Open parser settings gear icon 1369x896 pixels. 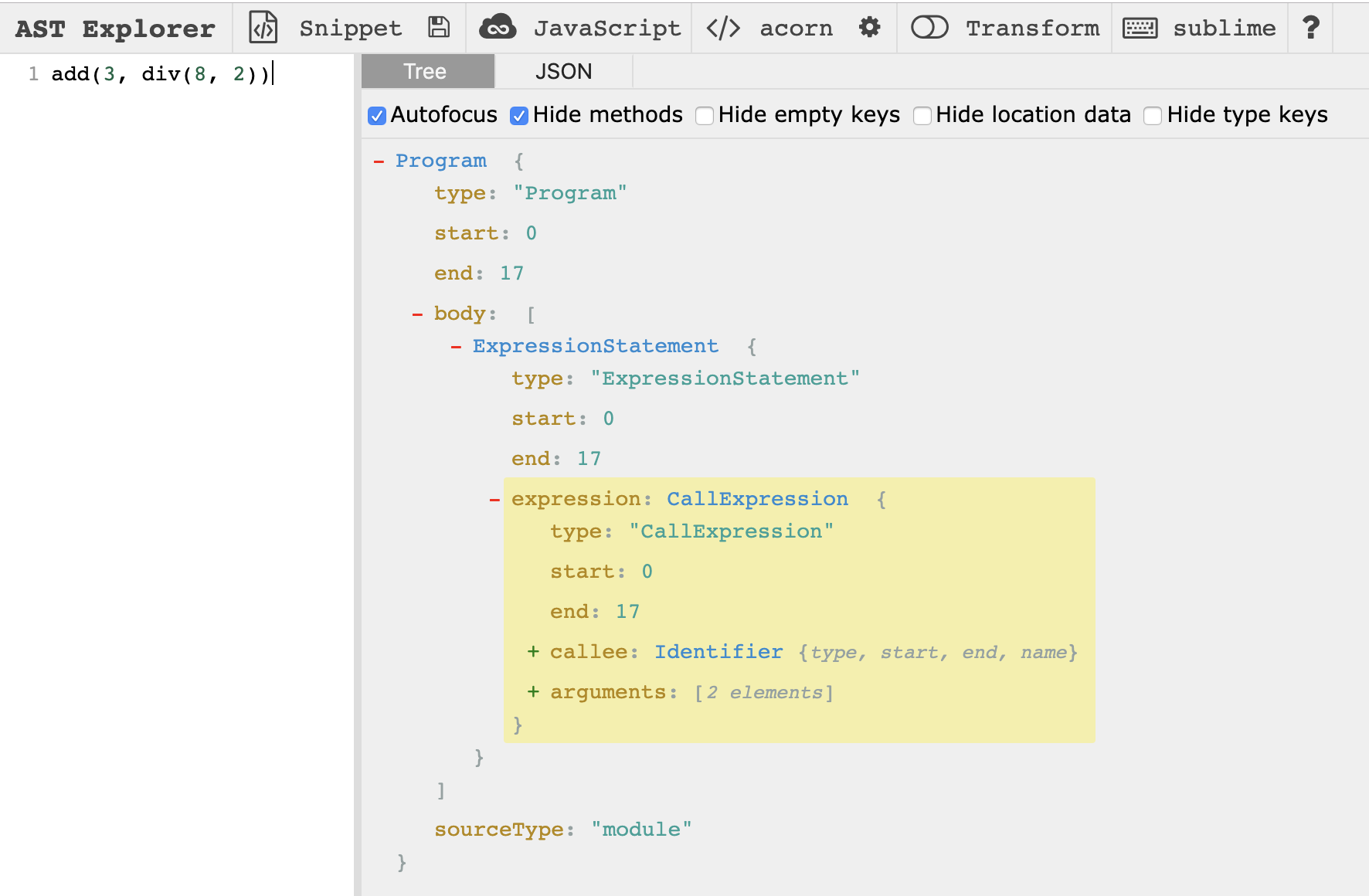coord(869,28)
